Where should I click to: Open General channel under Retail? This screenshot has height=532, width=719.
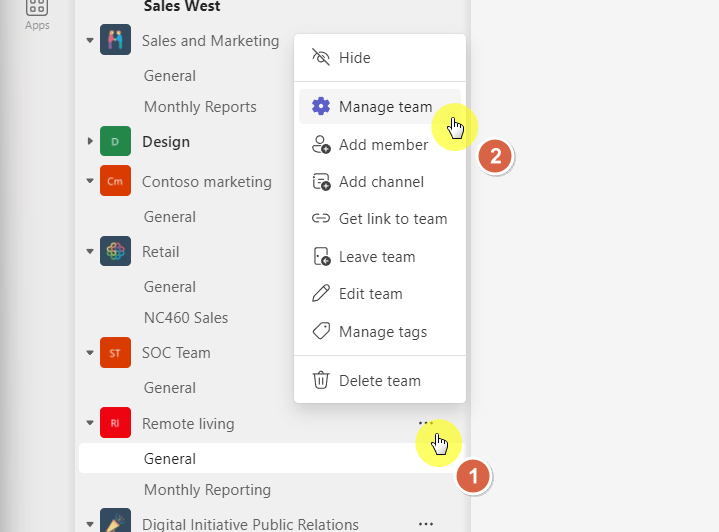(170, 287)
